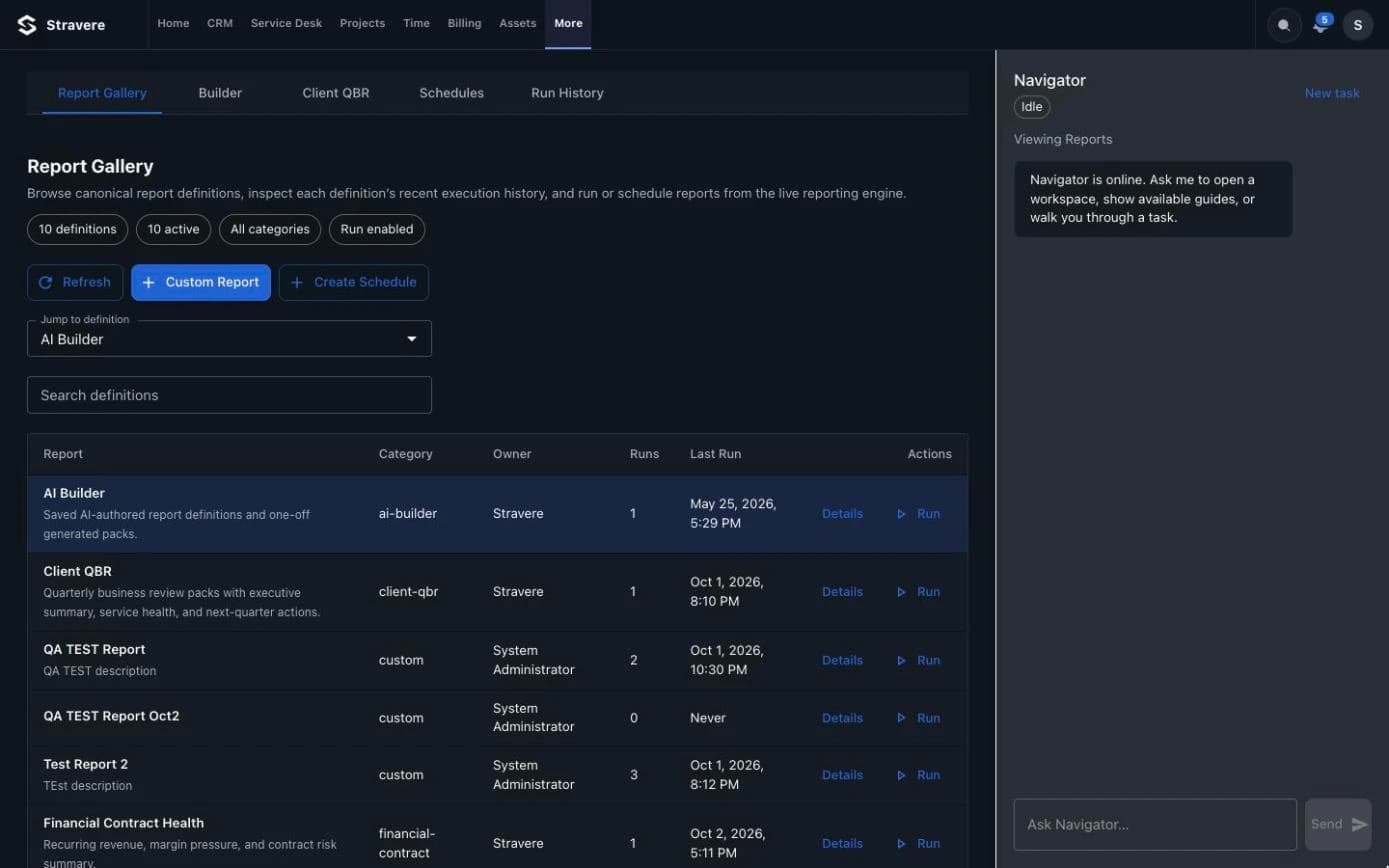Click the send arrow icon in Navigator
Screen dimensions: 1389x868
[x=1359, y=824]
